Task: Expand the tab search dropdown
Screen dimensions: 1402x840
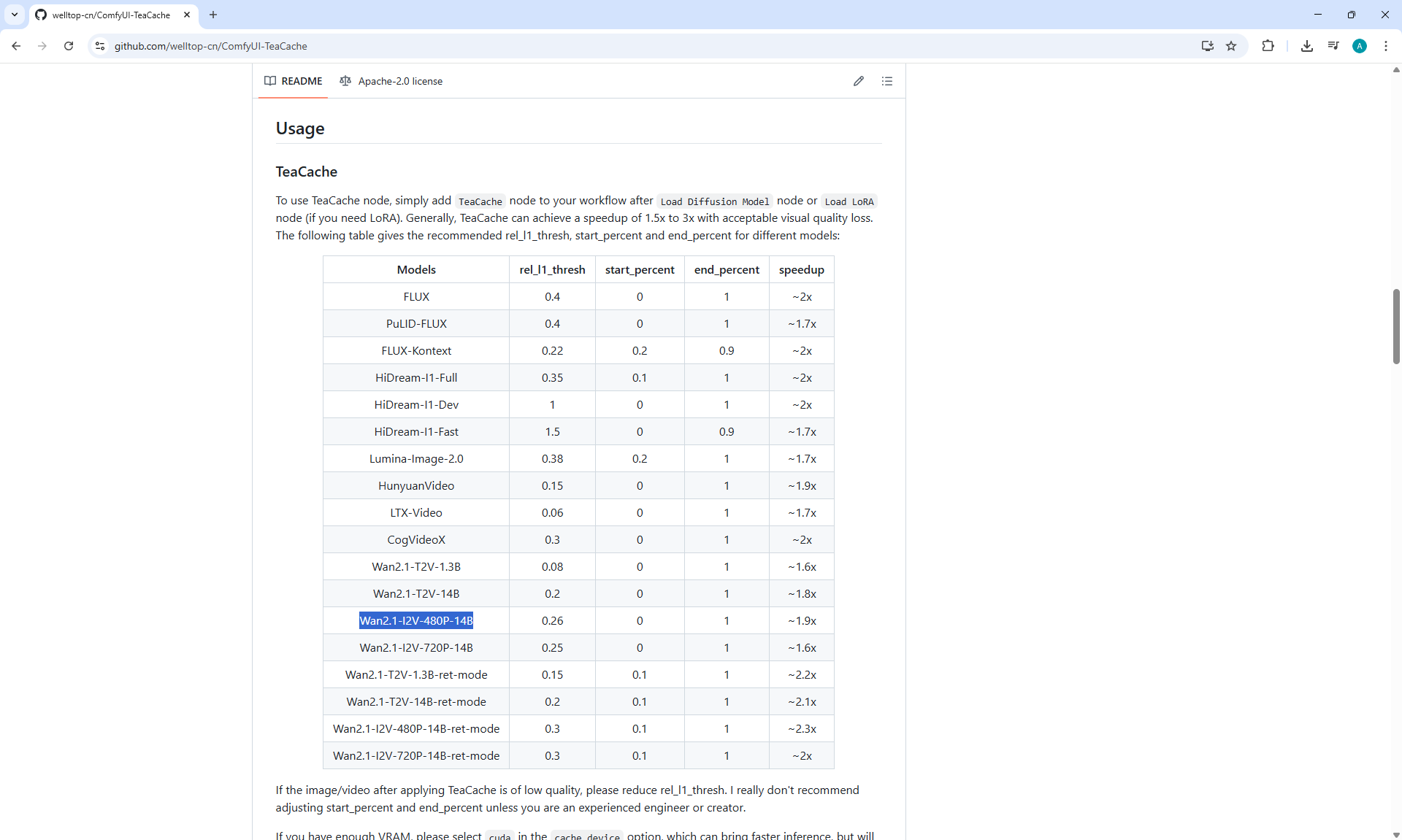Action: click(x=14, y=15)
